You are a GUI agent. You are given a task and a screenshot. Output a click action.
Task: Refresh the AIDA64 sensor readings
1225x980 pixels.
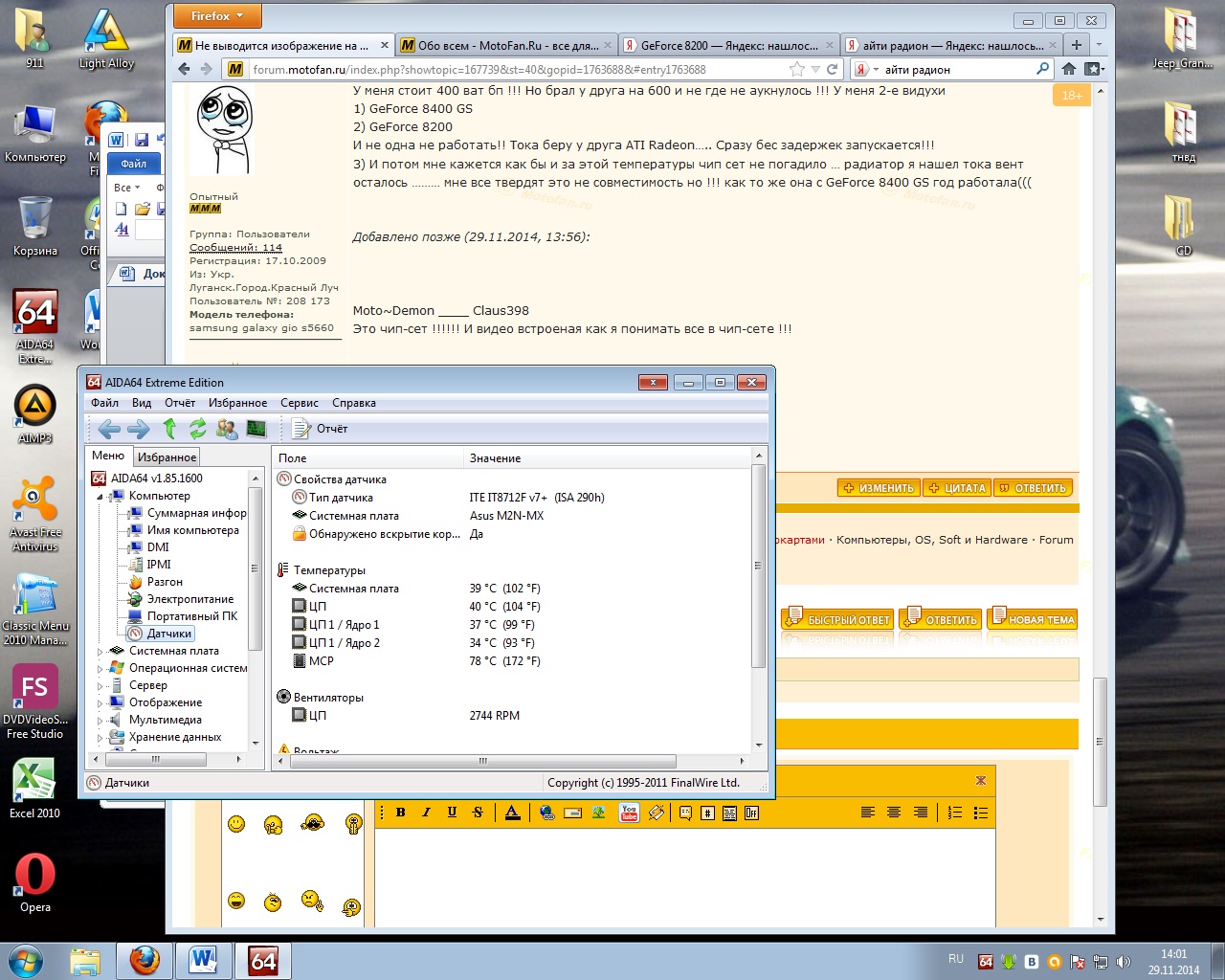tap(198, 429)
